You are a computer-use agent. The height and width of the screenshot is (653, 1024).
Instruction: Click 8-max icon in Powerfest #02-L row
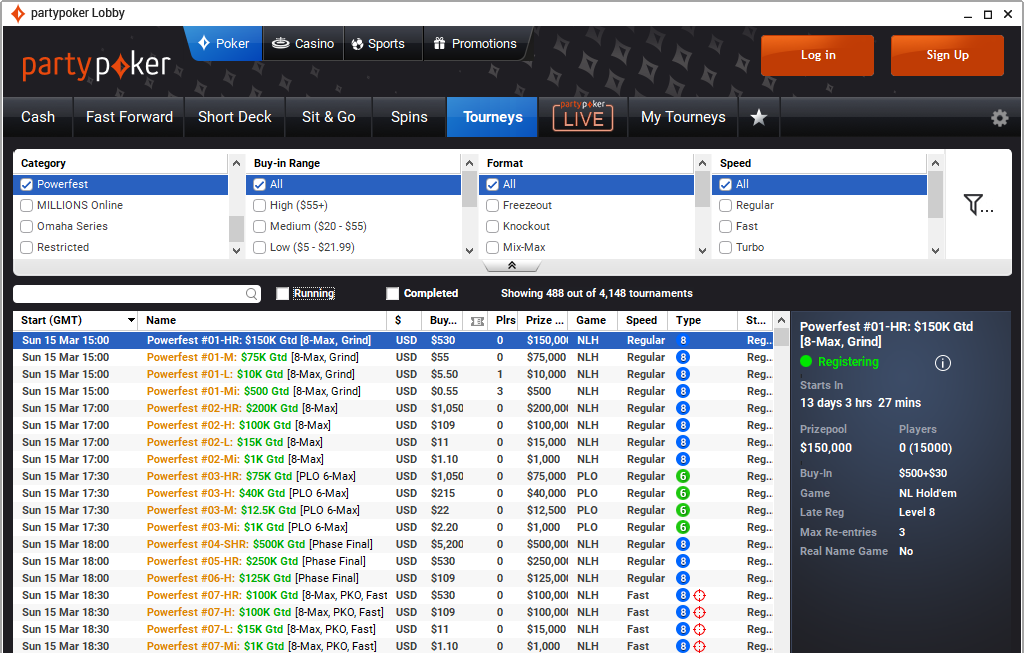(x=682, y=442)
